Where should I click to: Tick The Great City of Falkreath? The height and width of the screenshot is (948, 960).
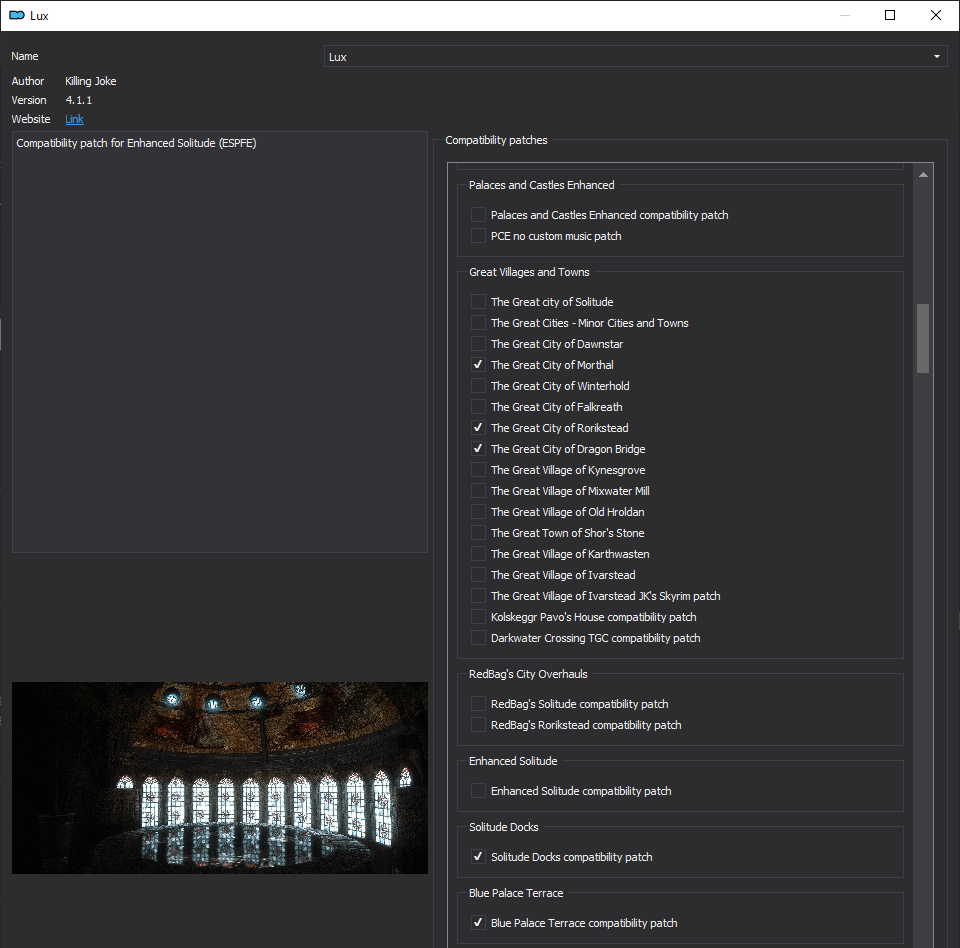[478, 407]
